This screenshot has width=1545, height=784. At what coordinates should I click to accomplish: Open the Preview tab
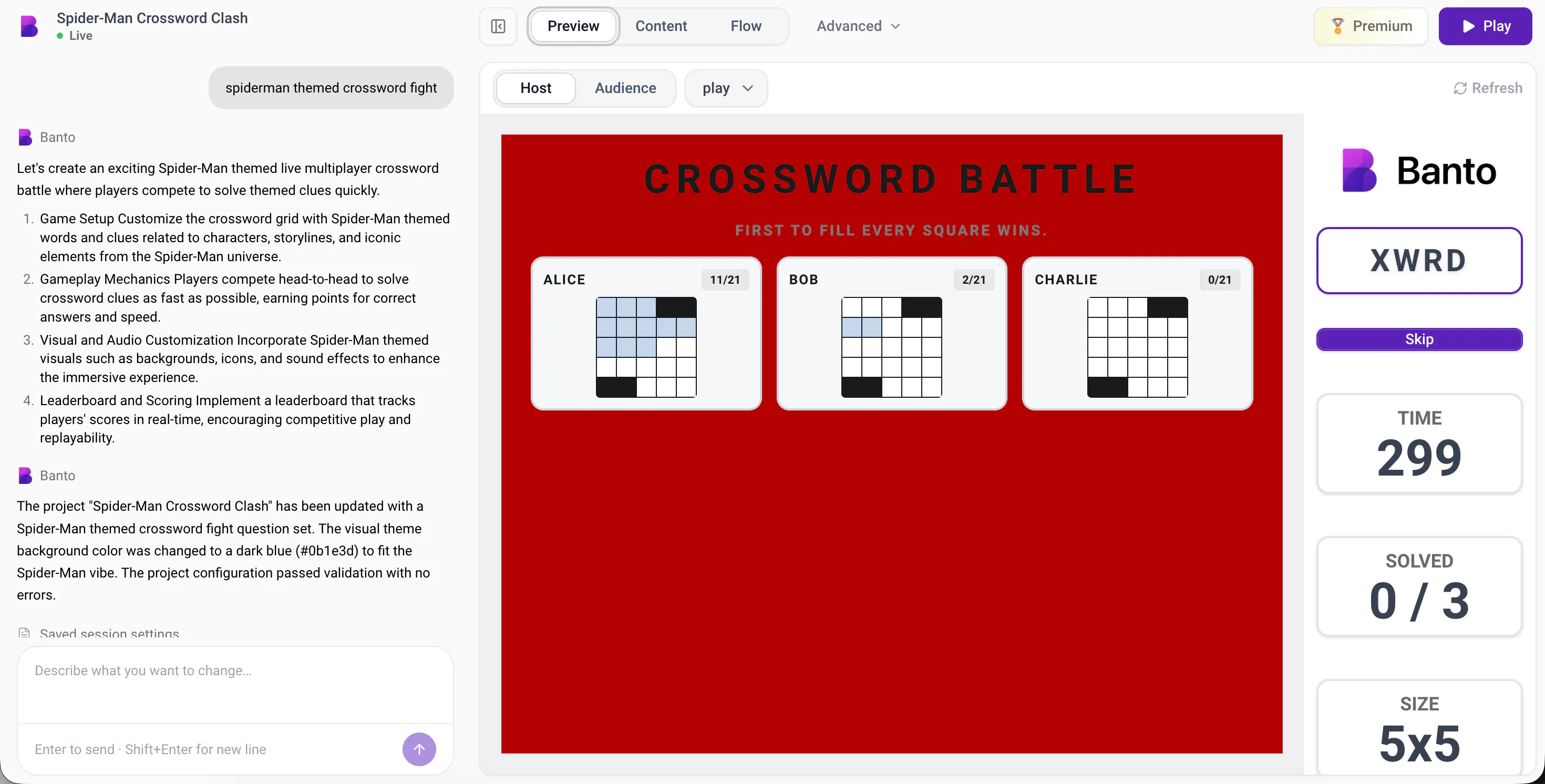click(573, 26)
